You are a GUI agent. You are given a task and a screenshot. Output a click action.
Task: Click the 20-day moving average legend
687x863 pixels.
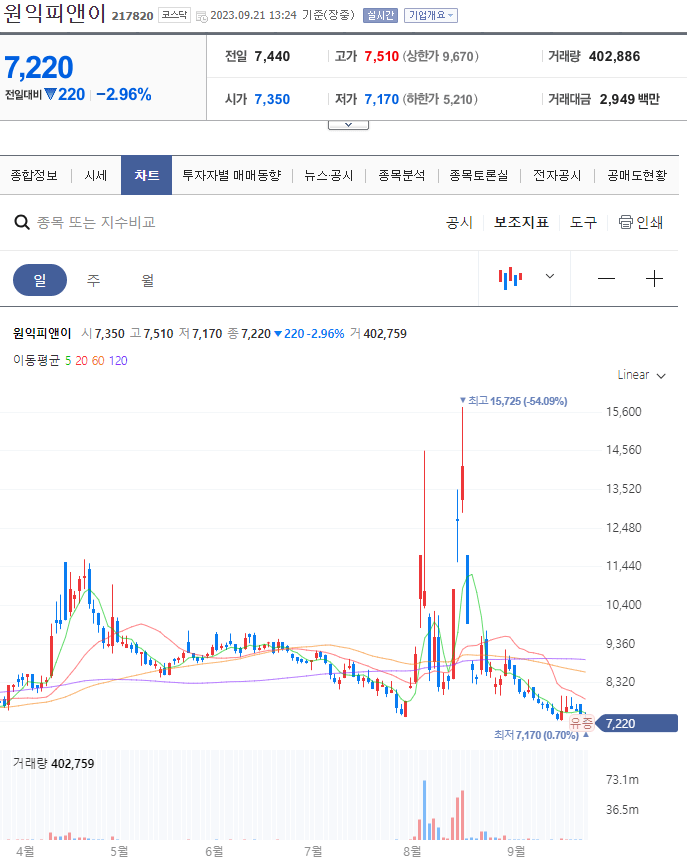click(81, 361)
